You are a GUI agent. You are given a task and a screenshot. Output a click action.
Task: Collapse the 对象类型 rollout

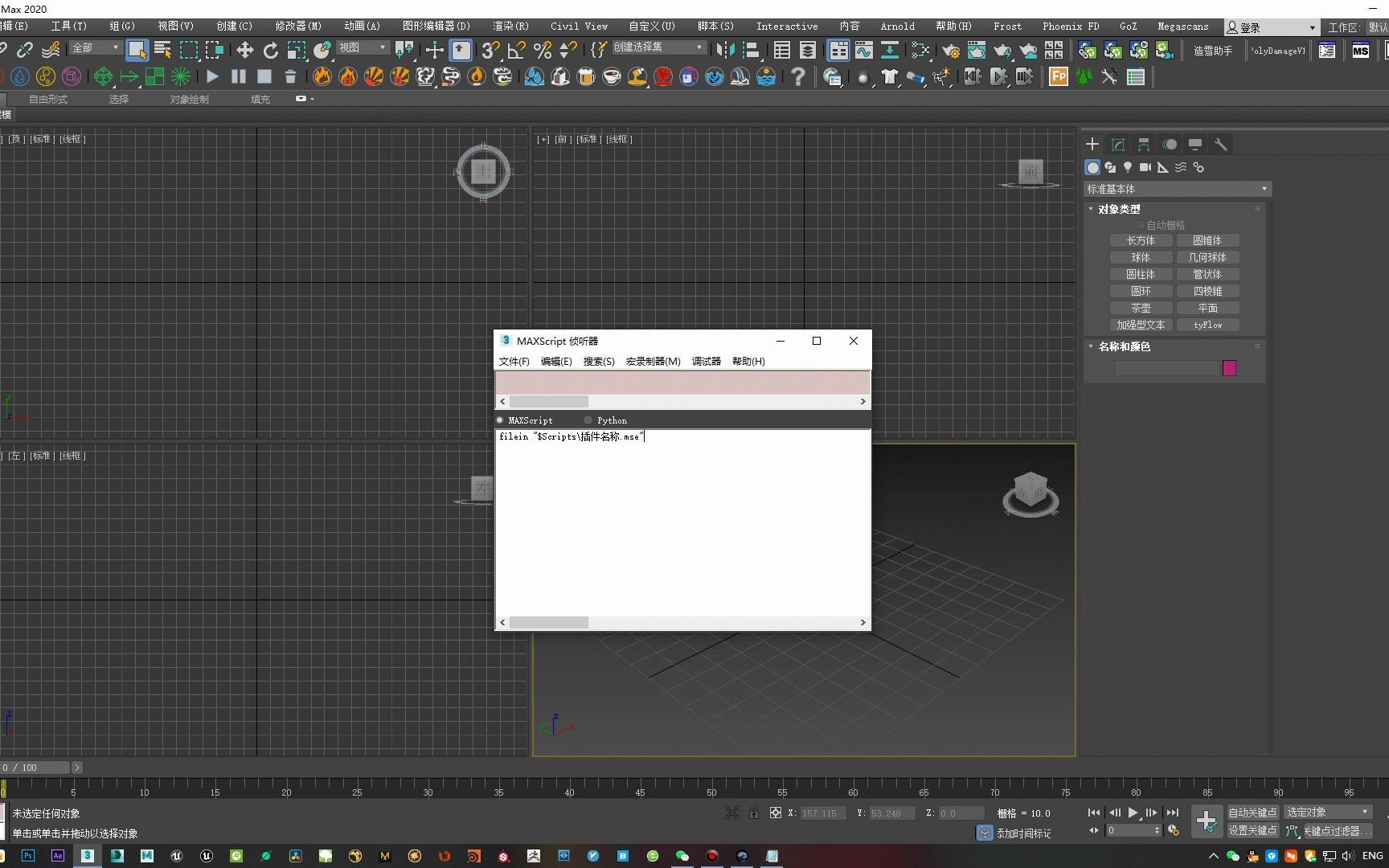click(1118, 209)
